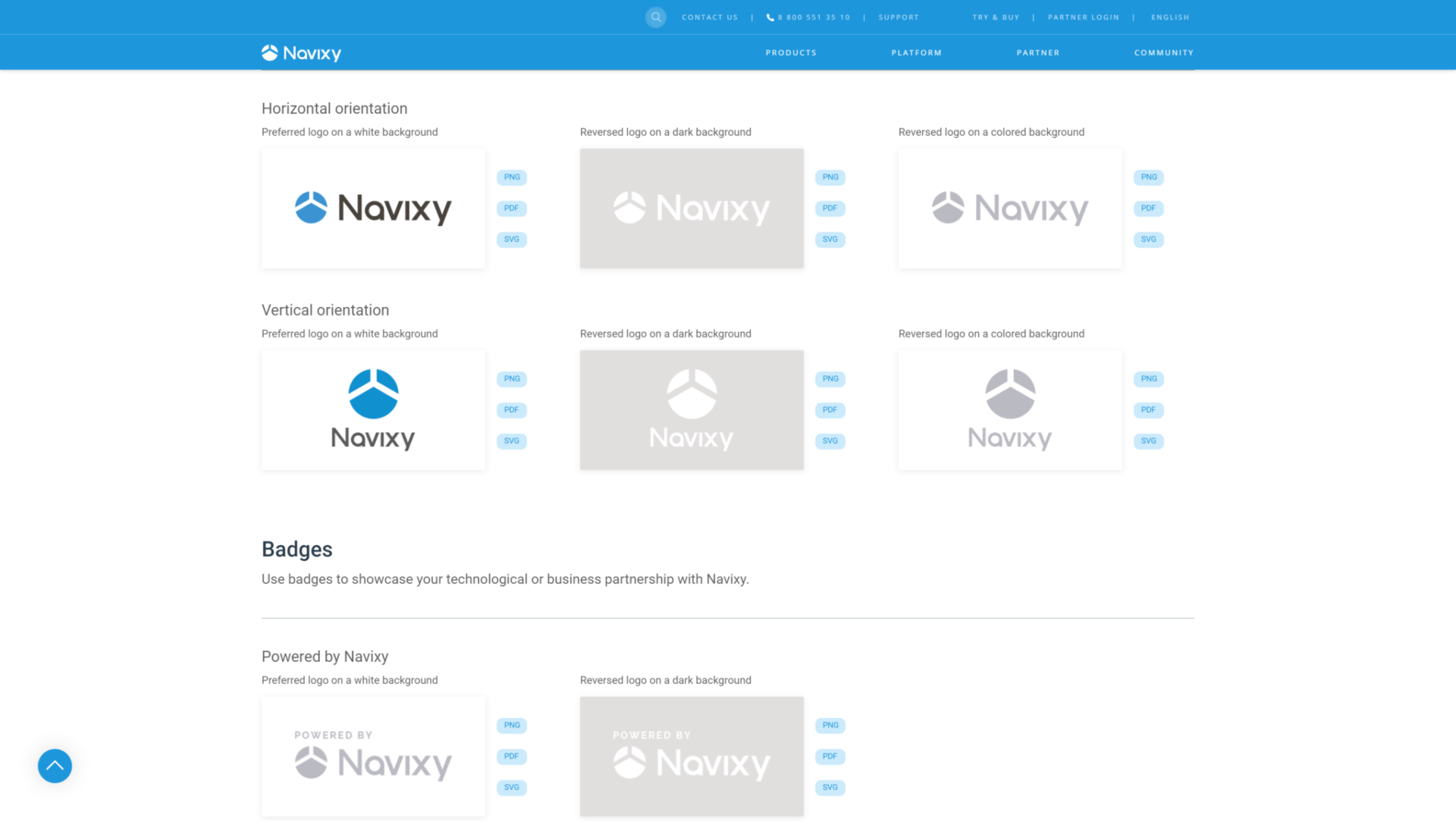1456x821 pixels.
Task: Click vertical reversed logo preview on dark background
Action: point(692,410)
